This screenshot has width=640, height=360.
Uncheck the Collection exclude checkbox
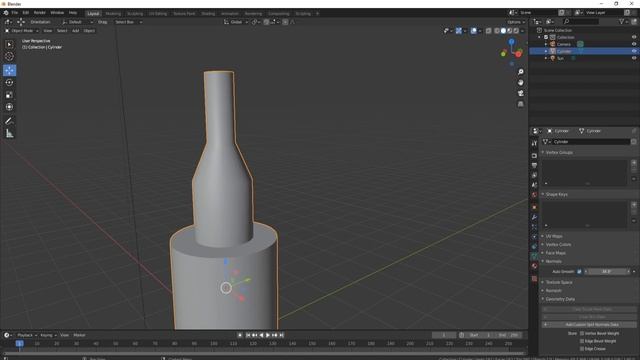point(546,37)
